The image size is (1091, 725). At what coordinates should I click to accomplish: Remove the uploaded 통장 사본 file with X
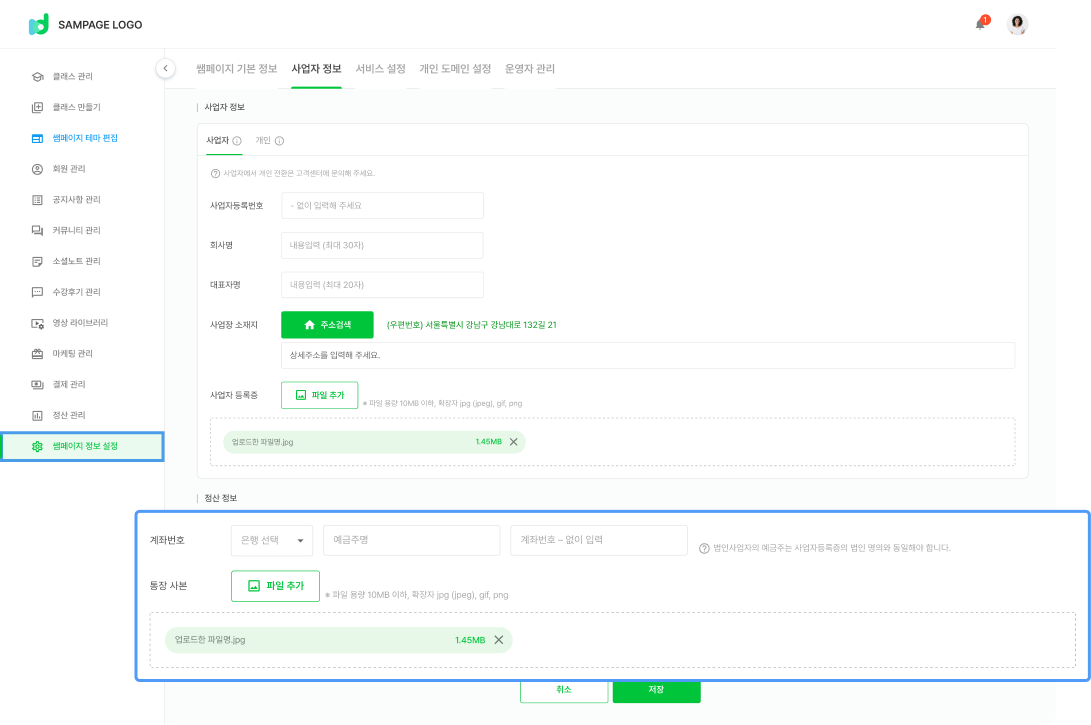499,640
